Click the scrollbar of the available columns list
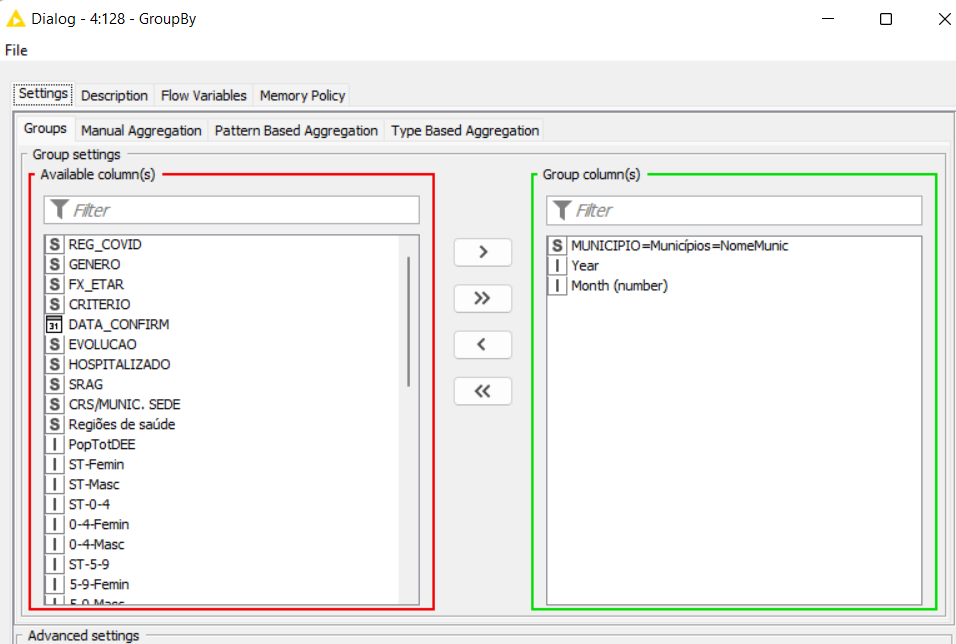 pyautogui.click(x=409, y=320)
